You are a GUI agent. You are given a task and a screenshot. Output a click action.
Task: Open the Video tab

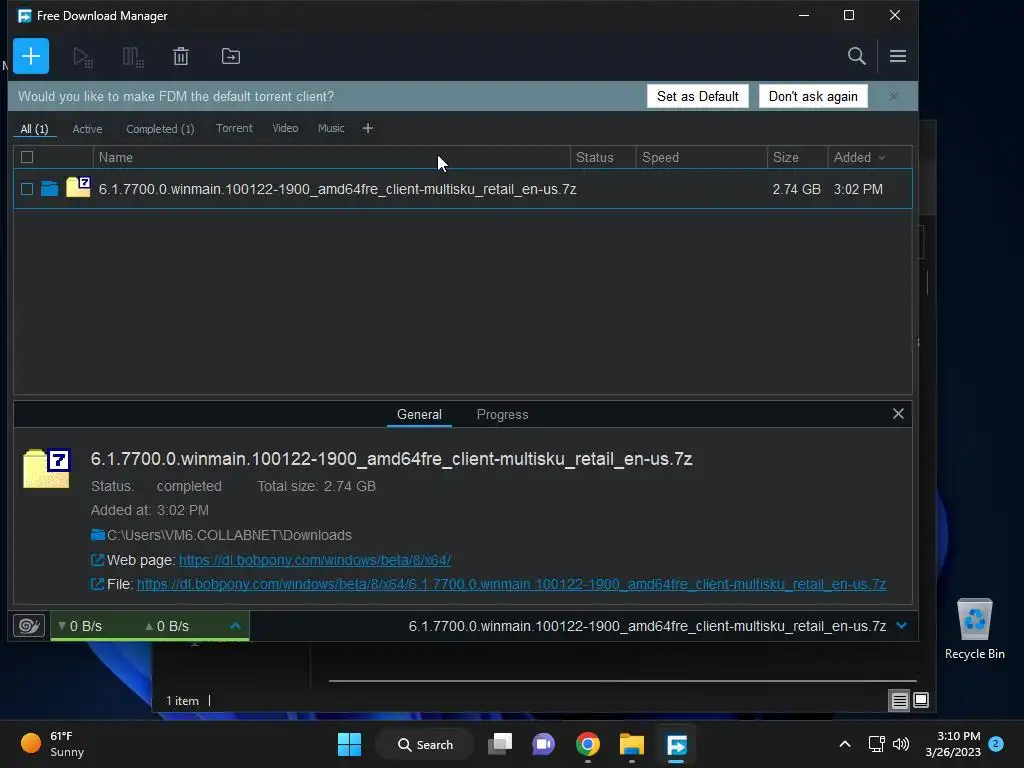(x=285, y=128)
